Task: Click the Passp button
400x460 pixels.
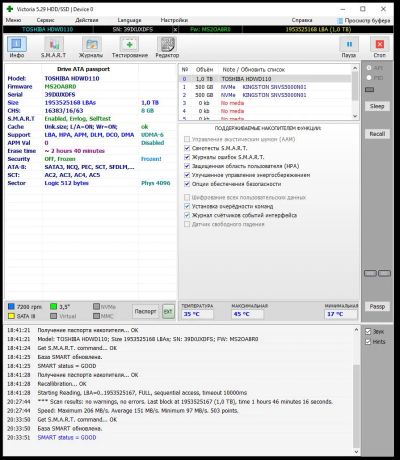Action: tap(377, 307)
